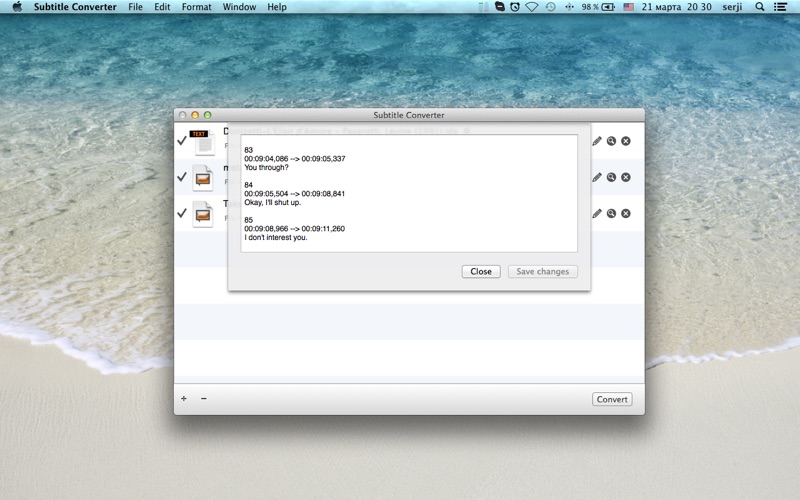Remove the second file with its X icon
This screenshot has width=800, height=500.
coord(626,177)
